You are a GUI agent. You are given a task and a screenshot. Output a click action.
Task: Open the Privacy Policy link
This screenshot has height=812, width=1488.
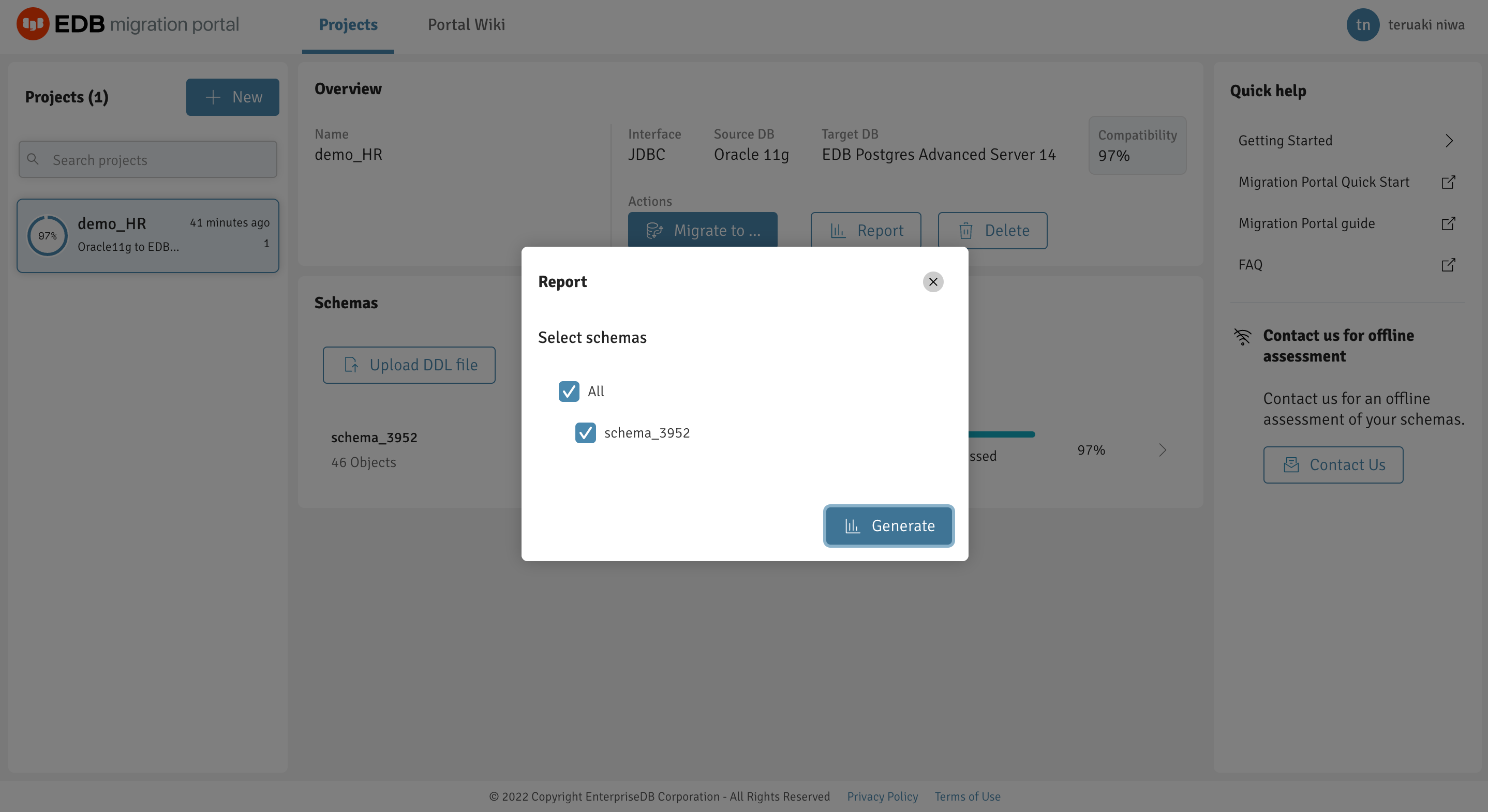click(x=882, y=796)
